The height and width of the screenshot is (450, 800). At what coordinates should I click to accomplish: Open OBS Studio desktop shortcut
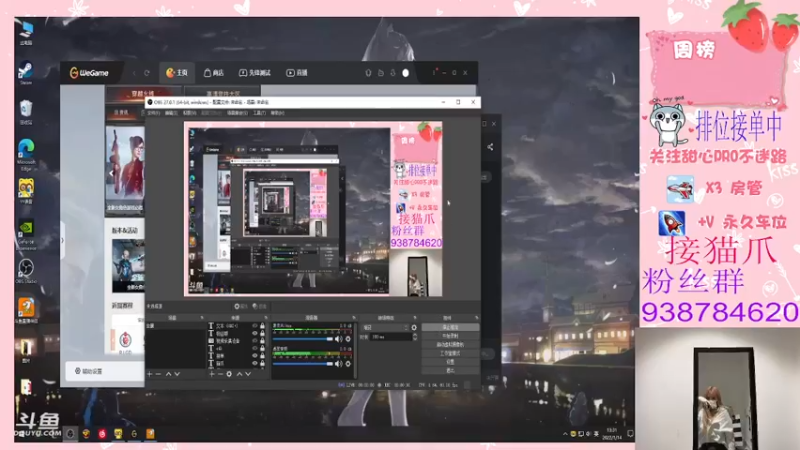pyautogui.click(x=26, y=271)
